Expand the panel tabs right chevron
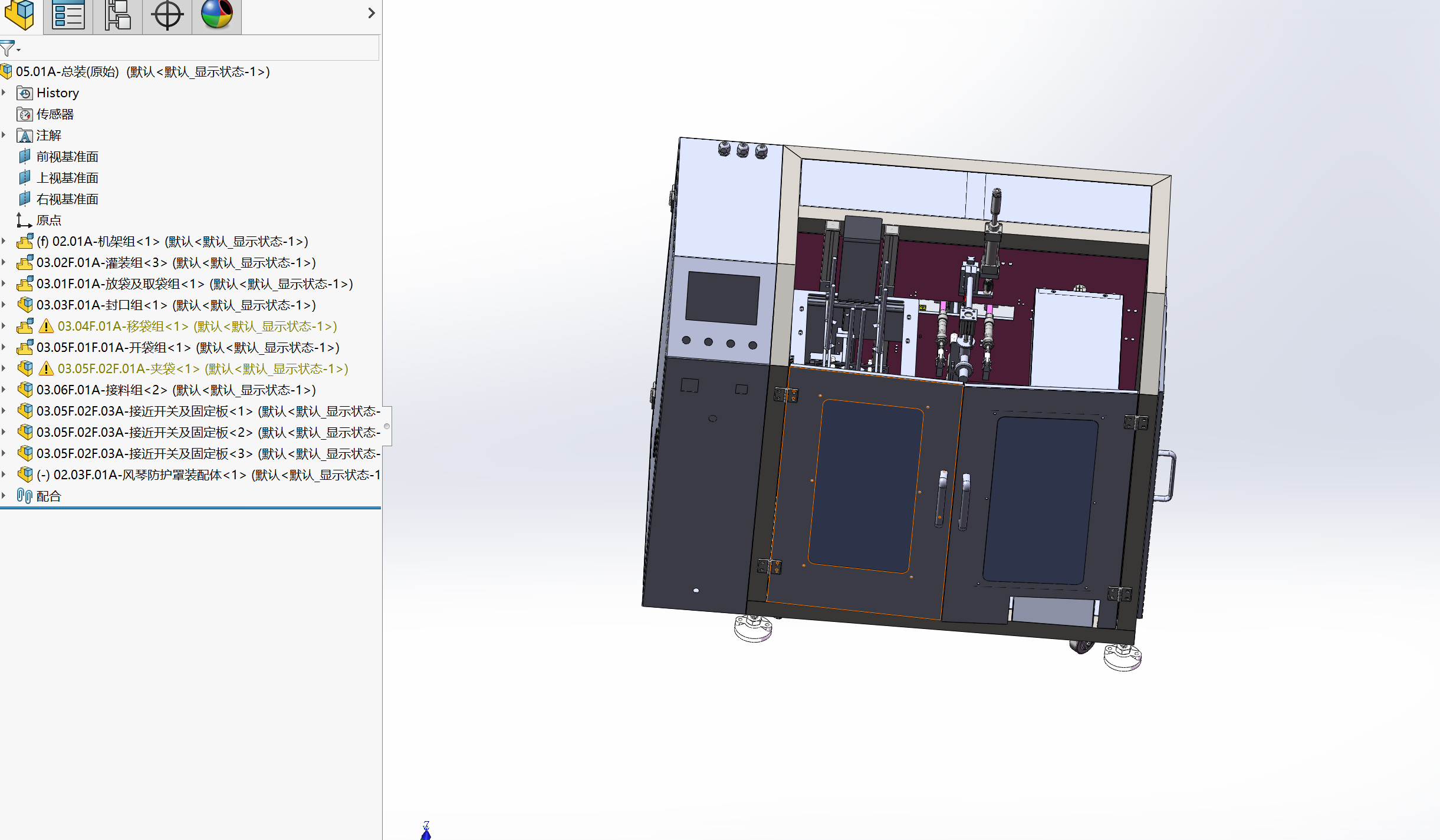 coord(371,13)
